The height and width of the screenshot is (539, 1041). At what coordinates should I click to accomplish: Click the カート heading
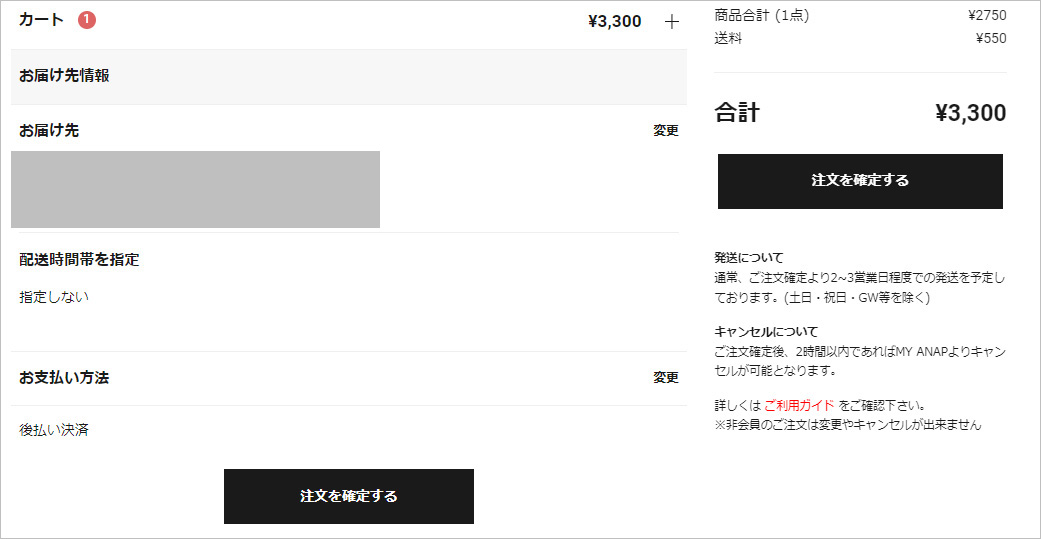(41, 20)
